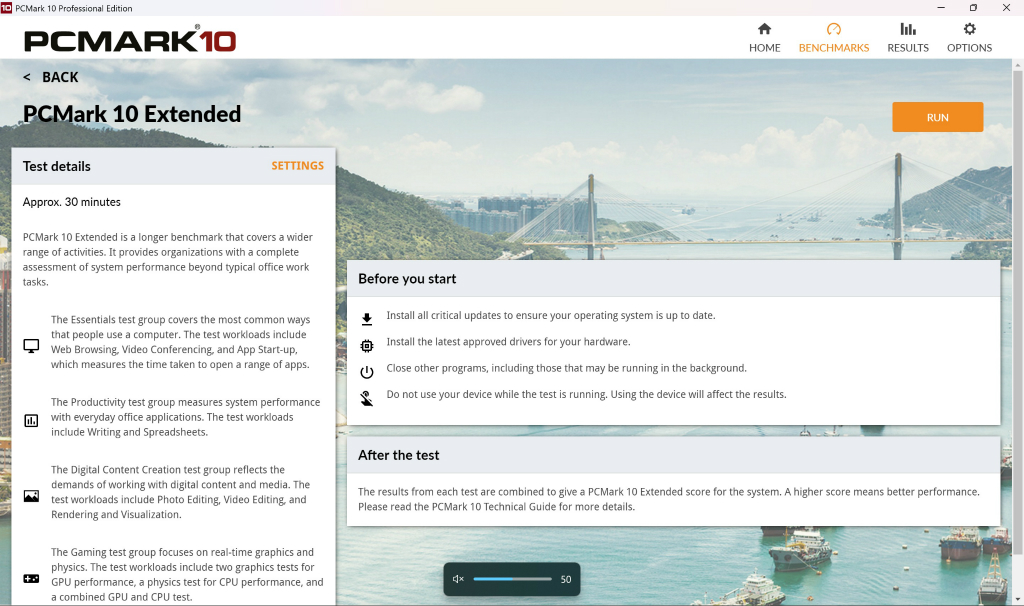Click the app icon in title bar
Viewport: 1024px width, 606px height.
(7, 8)
